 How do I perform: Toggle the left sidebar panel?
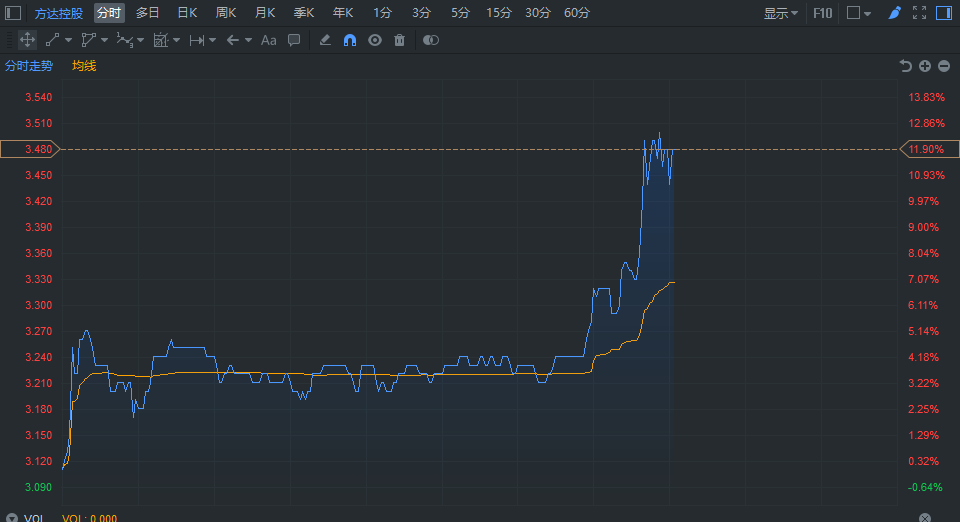coord(14,13)
